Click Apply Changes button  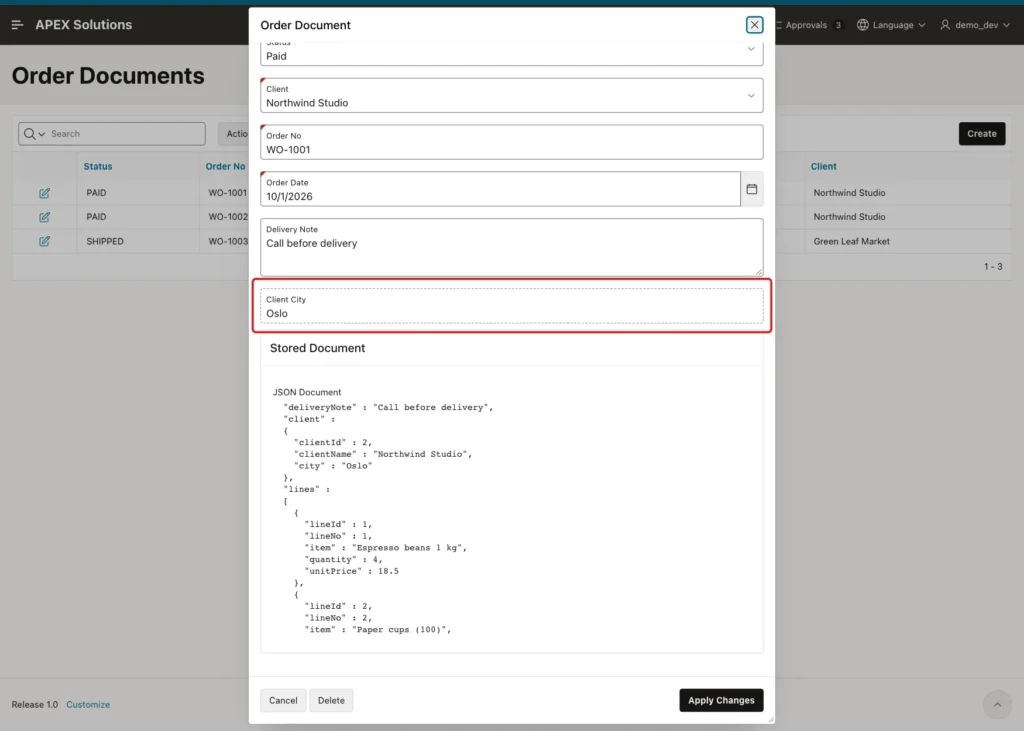coord(721,700)
